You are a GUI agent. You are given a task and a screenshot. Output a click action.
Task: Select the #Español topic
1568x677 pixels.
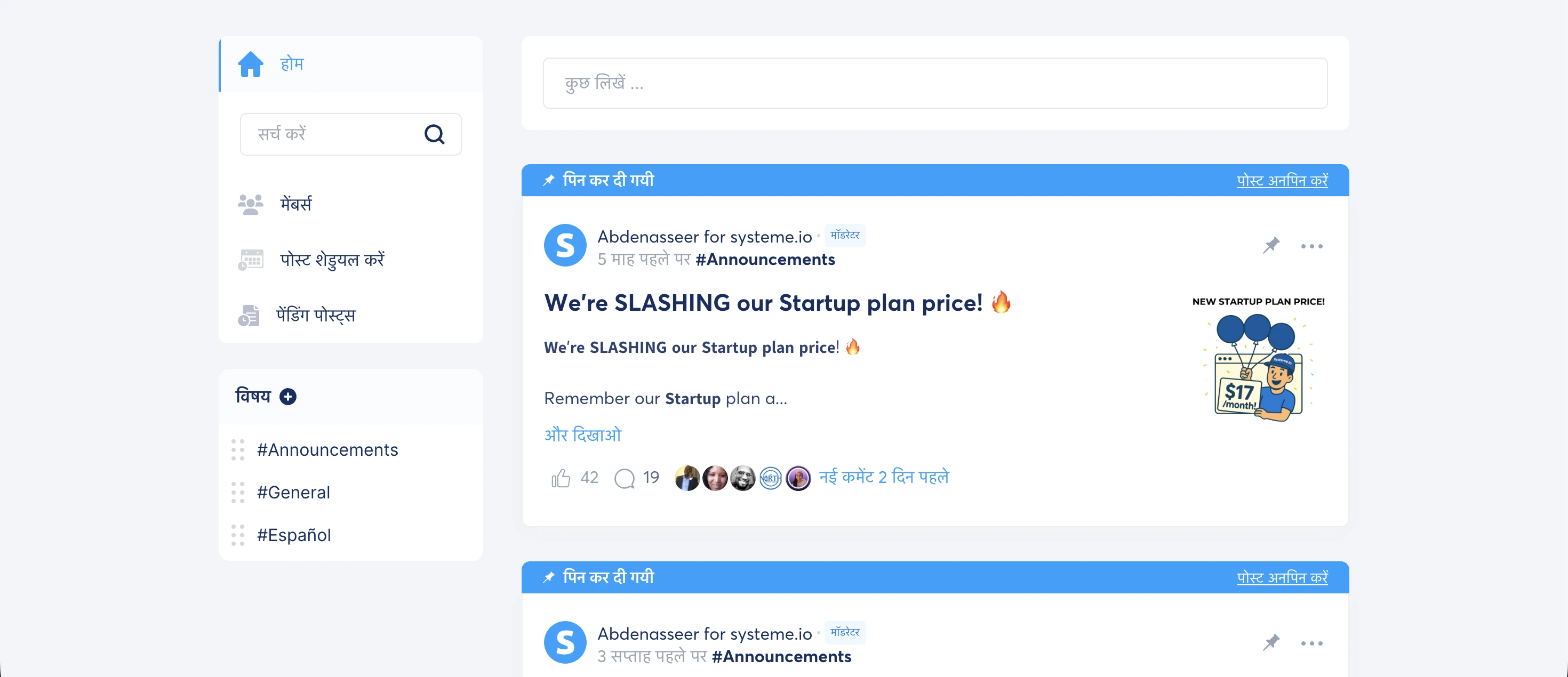point(294,535)
